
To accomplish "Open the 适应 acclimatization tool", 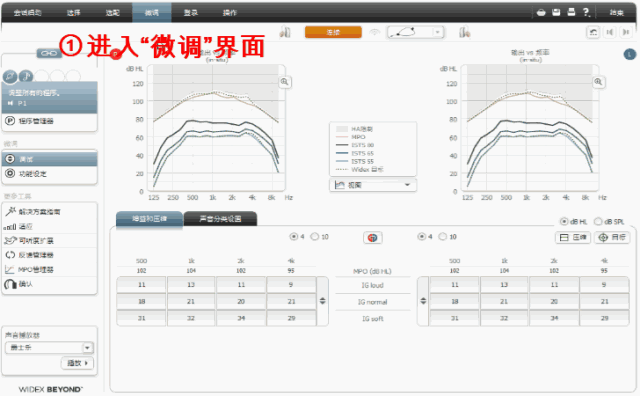I will (49, 226).
